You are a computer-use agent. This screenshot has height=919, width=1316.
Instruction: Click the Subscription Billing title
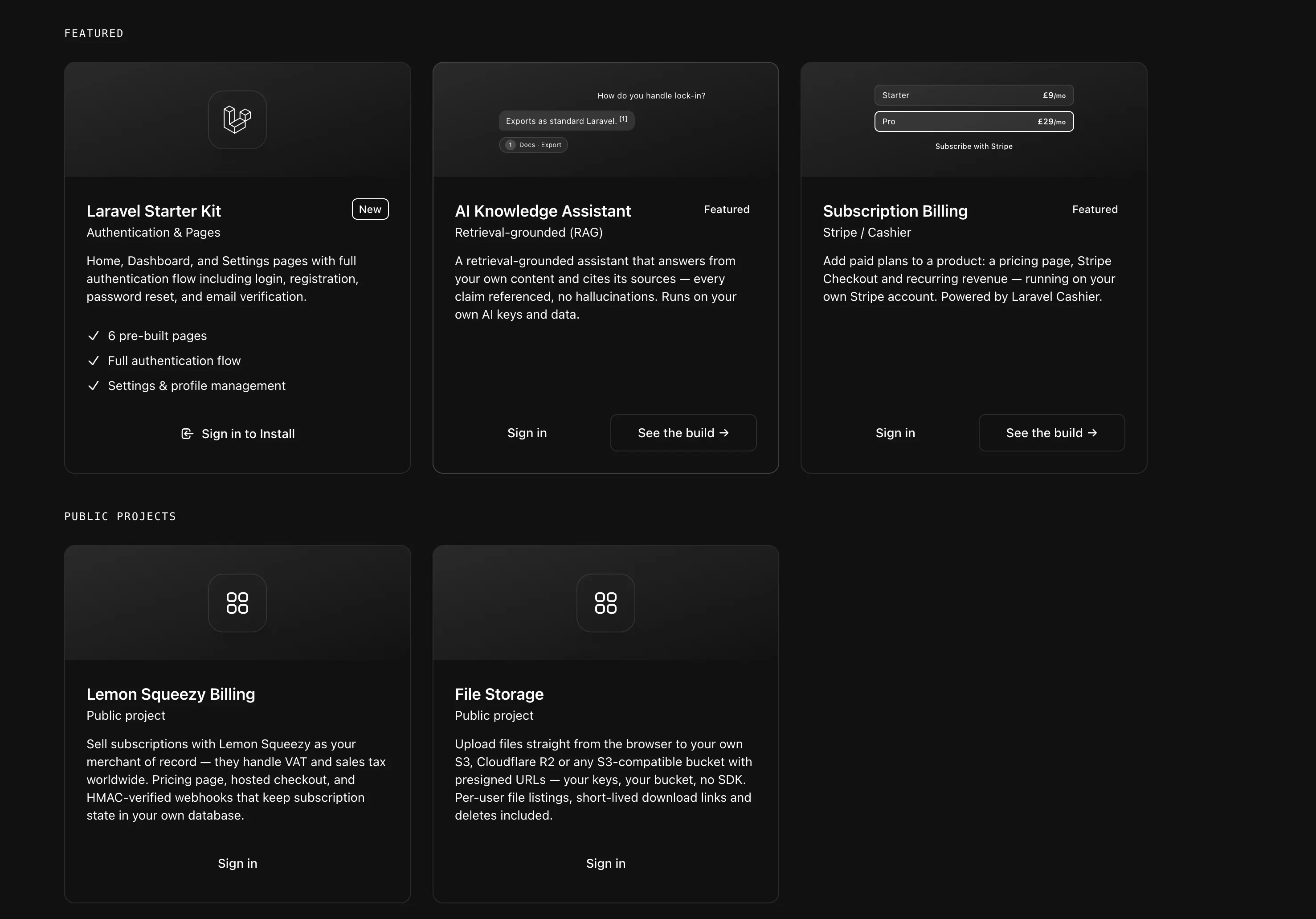[x=895, y=211]
